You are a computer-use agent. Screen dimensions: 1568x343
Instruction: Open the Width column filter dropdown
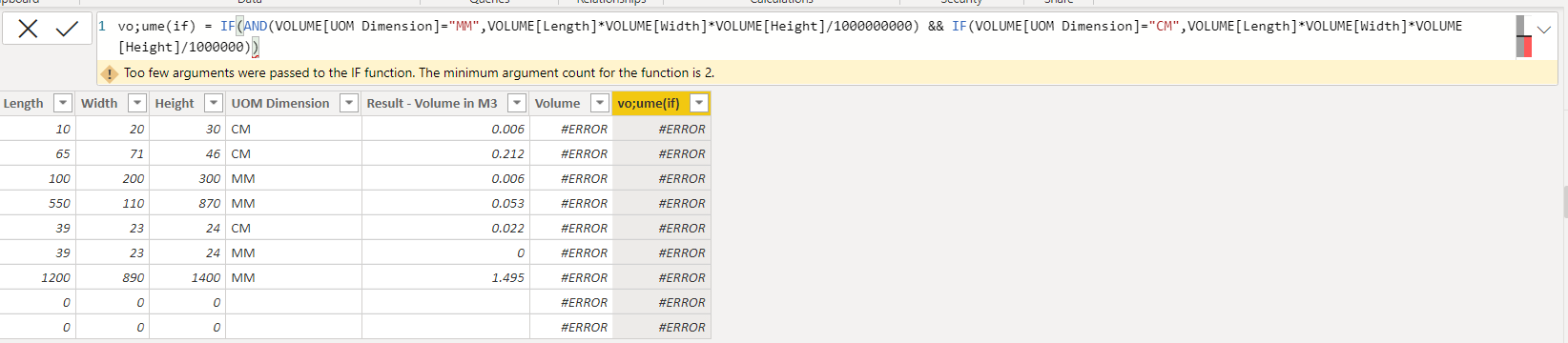pyautogui.click(x=137, y=103)
